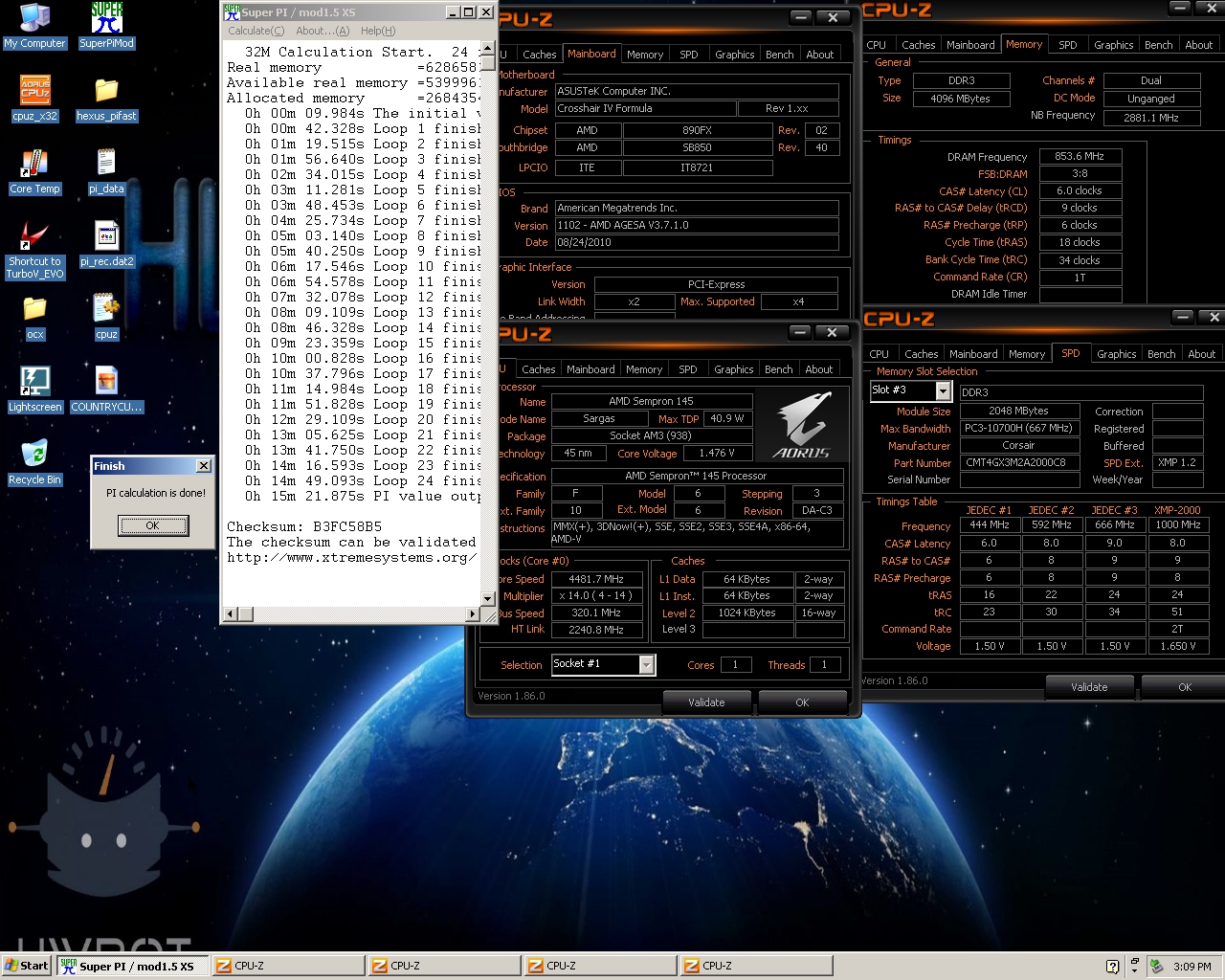1225x980 pixels.
Task: Expand the Socket #1 selection dropdown
Action: coord(647,664)
